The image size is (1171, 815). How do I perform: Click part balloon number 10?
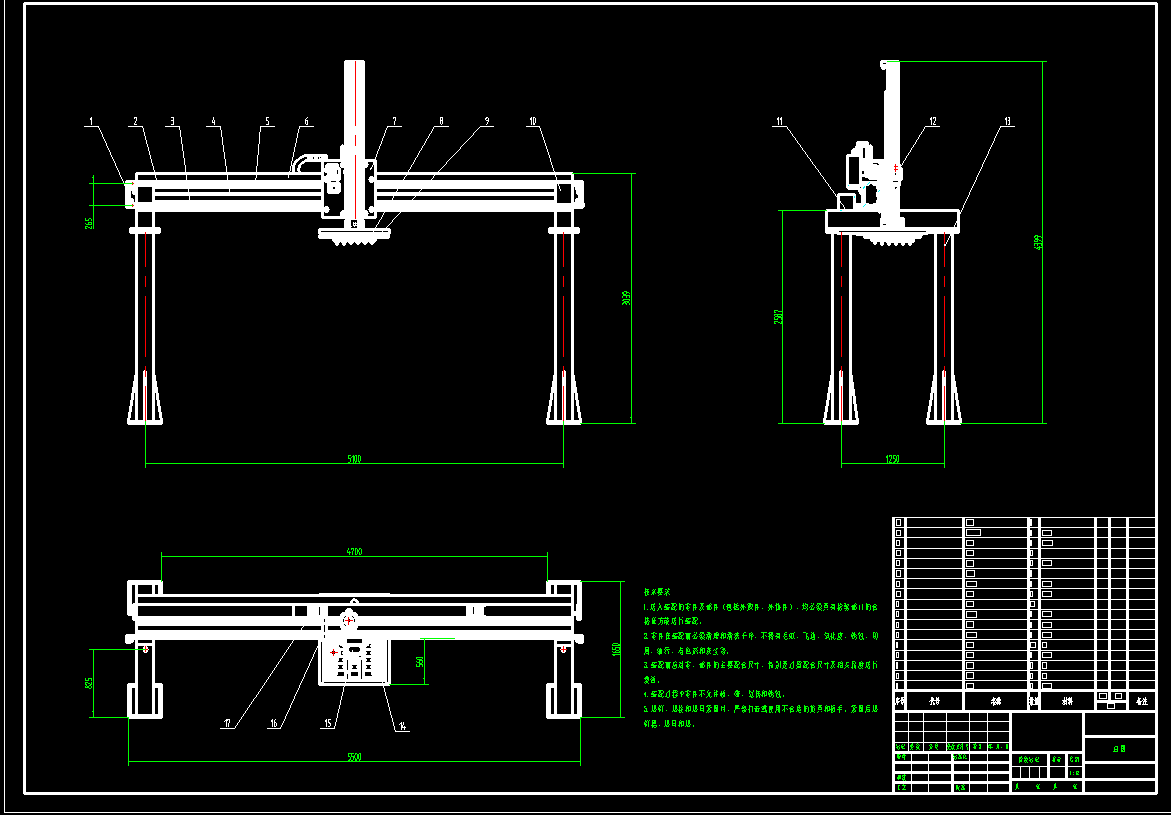tap(532, 121)
